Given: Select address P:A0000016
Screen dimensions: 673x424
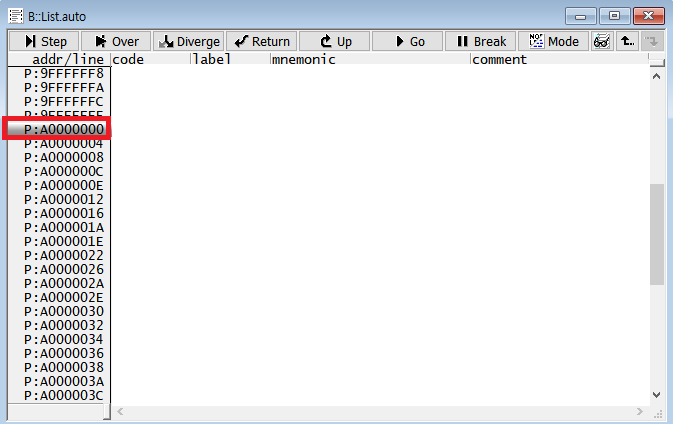Looking at the screenshot, I should [x=64, y=213].
